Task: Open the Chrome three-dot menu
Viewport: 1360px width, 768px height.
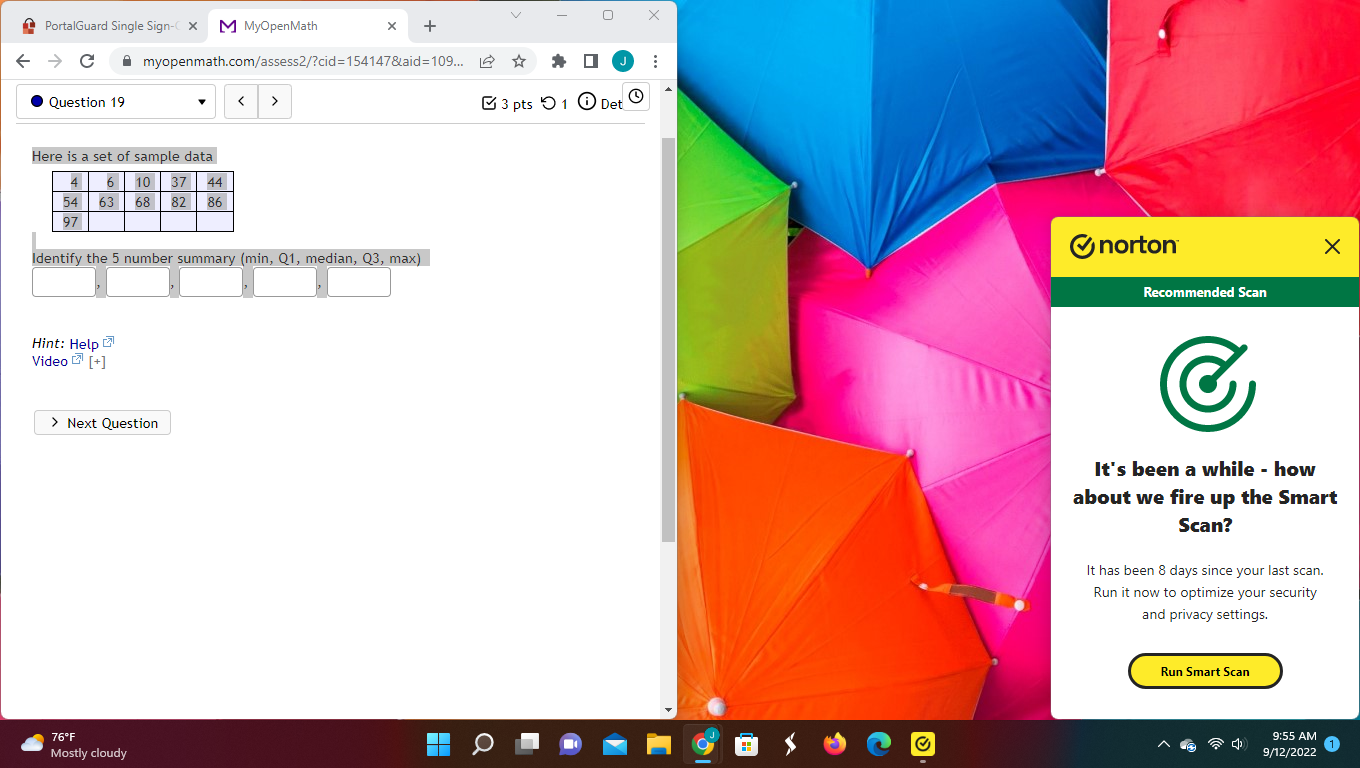Action: pyautogui.click(x=655, y=62)
